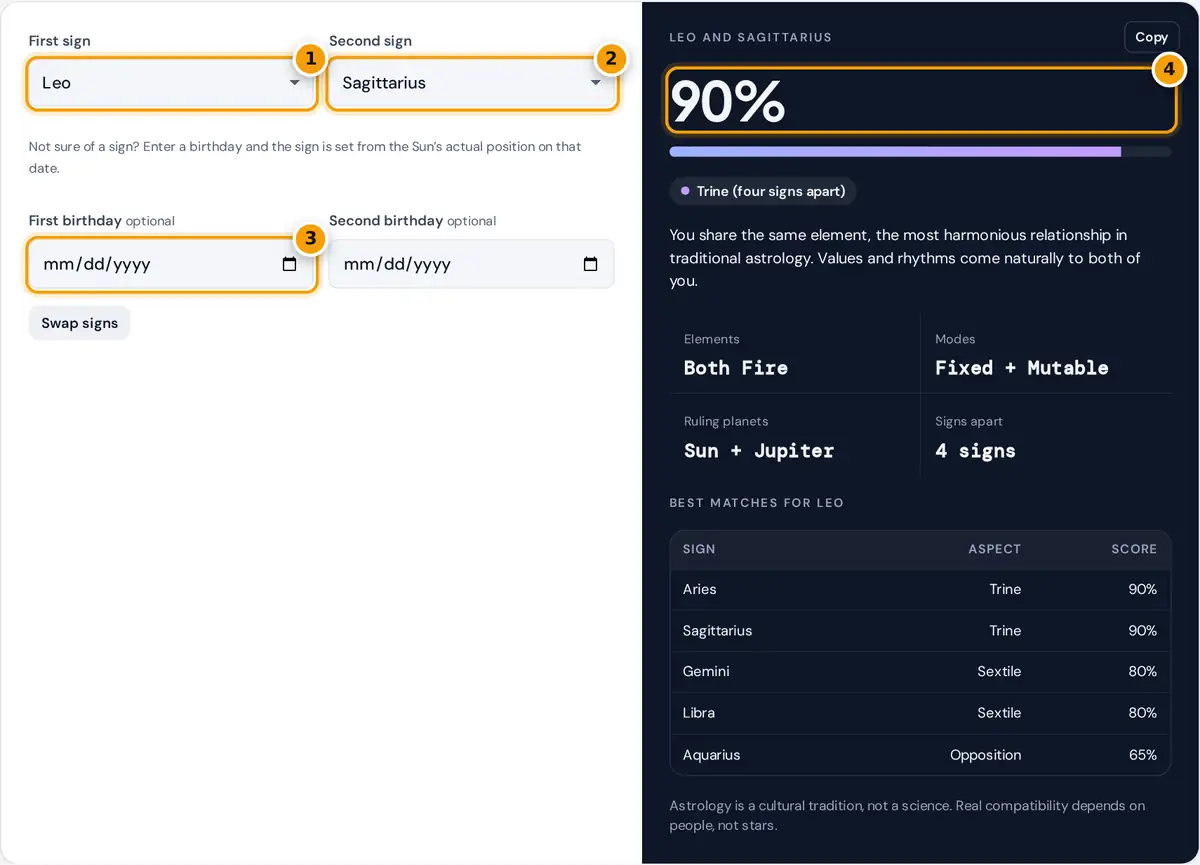Focus the First birthday date field
Screen dimensions: 1200x865
click(171, 265)
